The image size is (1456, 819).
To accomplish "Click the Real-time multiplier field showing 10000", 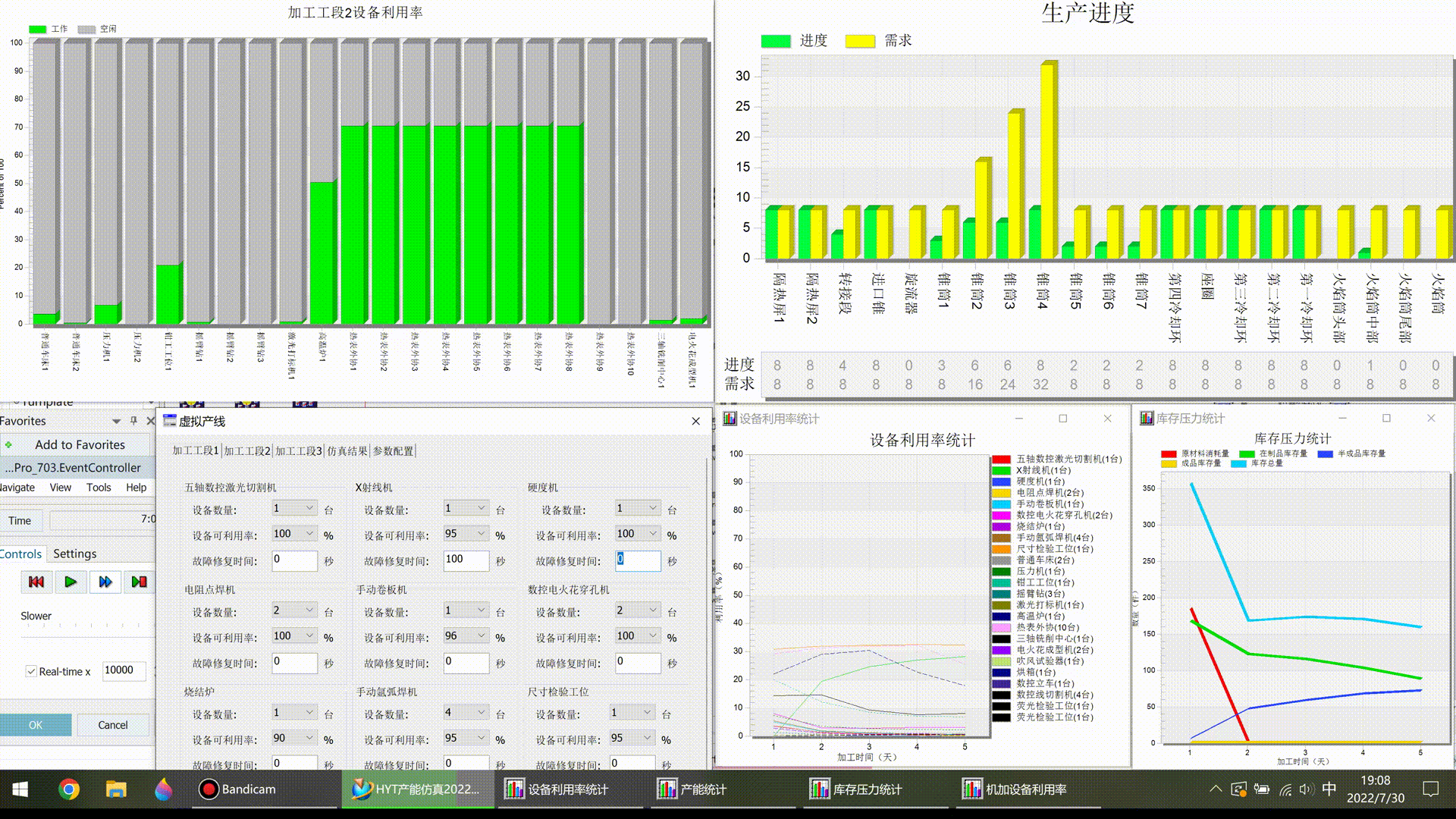I will coord(124,670).
